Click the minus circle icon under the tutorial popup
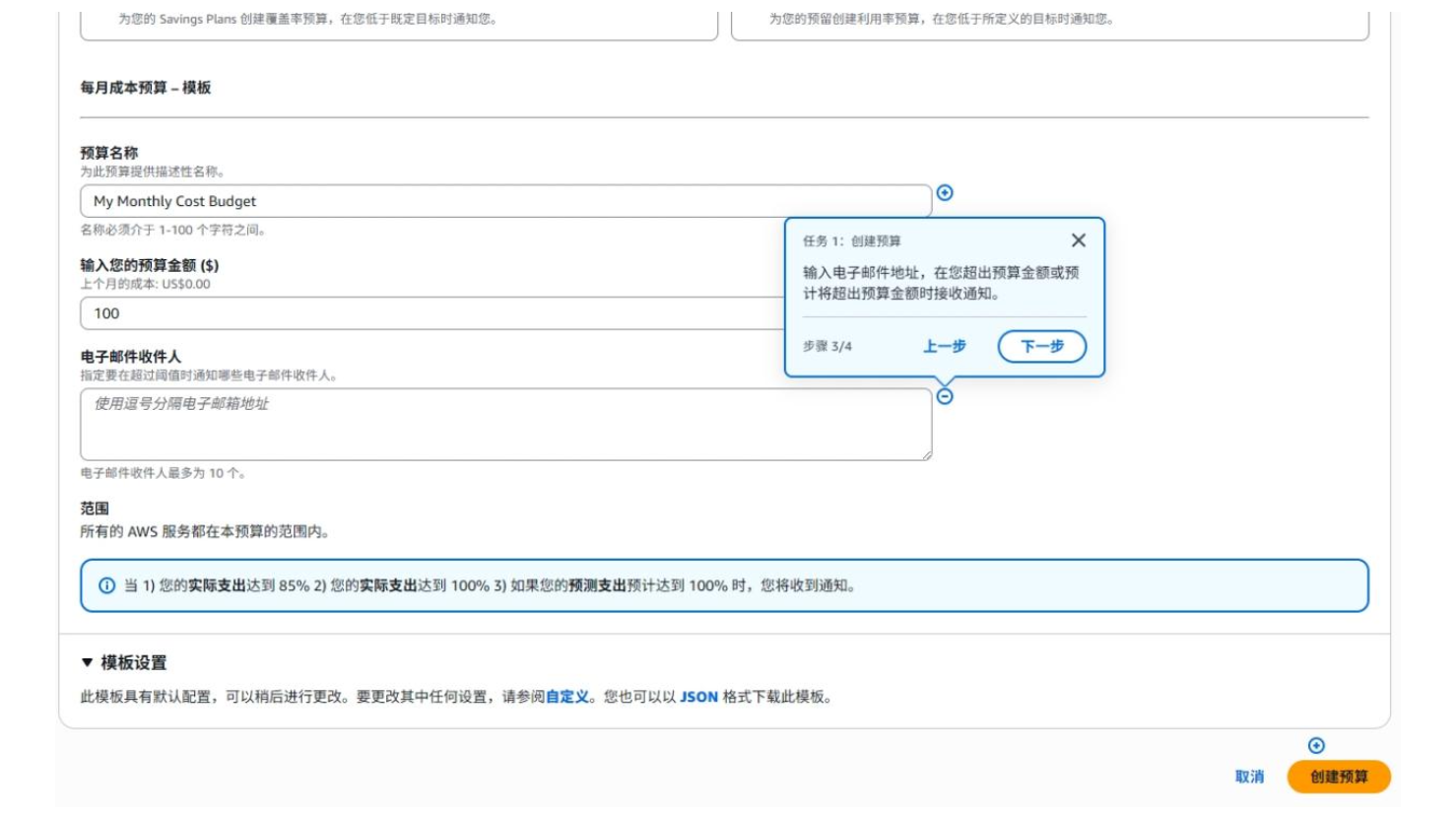Screen dimensions: 1456x818 click(945, 396)
